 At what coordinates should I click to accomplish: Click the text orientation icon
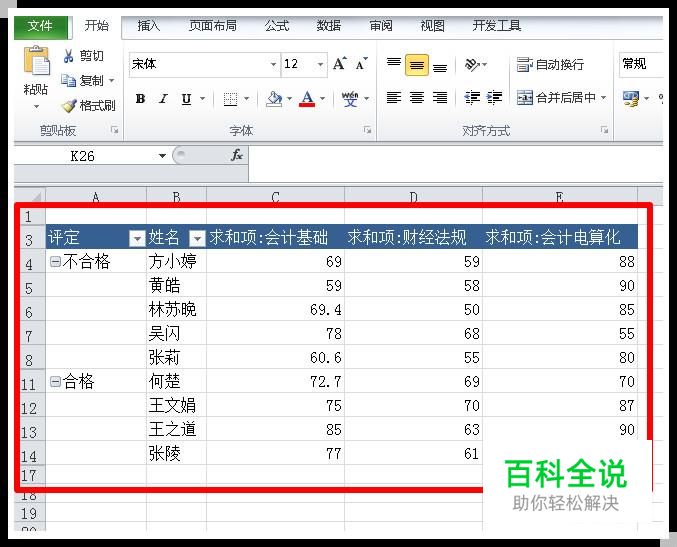click(472, 65)
